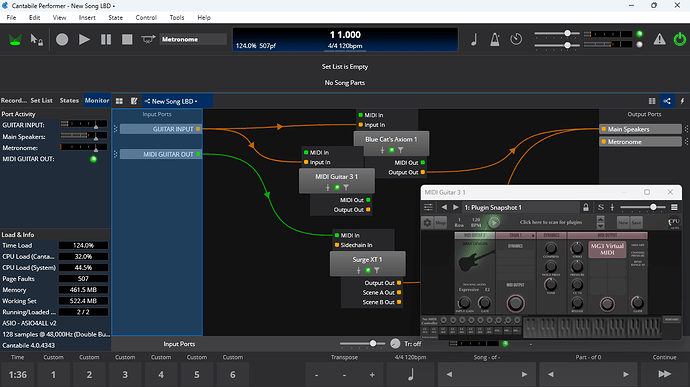Screen dimensions: 690x387
Task: Open the Tools menu
Action: [177, 18]
